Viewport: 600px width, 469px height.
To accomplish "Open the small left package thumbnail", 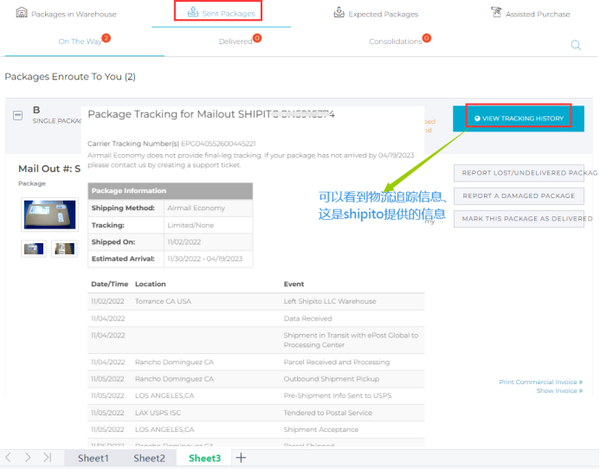I will point(34,249).
